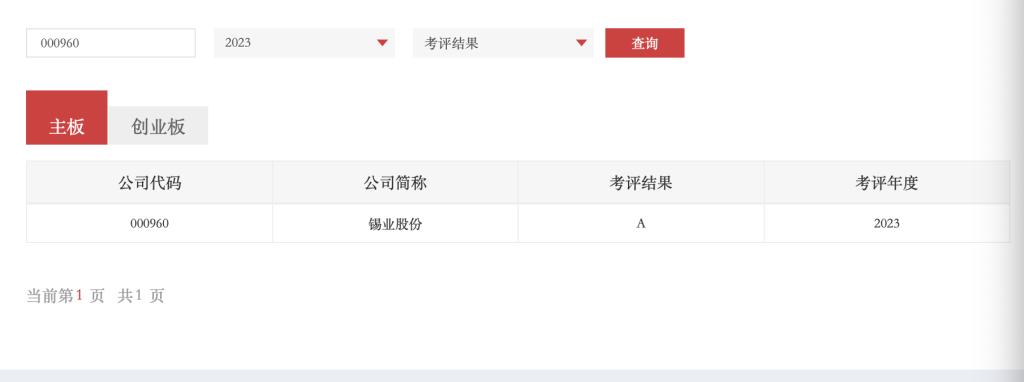Switch to the 主板 tab
The width and height of the screenshot is (1024, 382).
(67, 118)
